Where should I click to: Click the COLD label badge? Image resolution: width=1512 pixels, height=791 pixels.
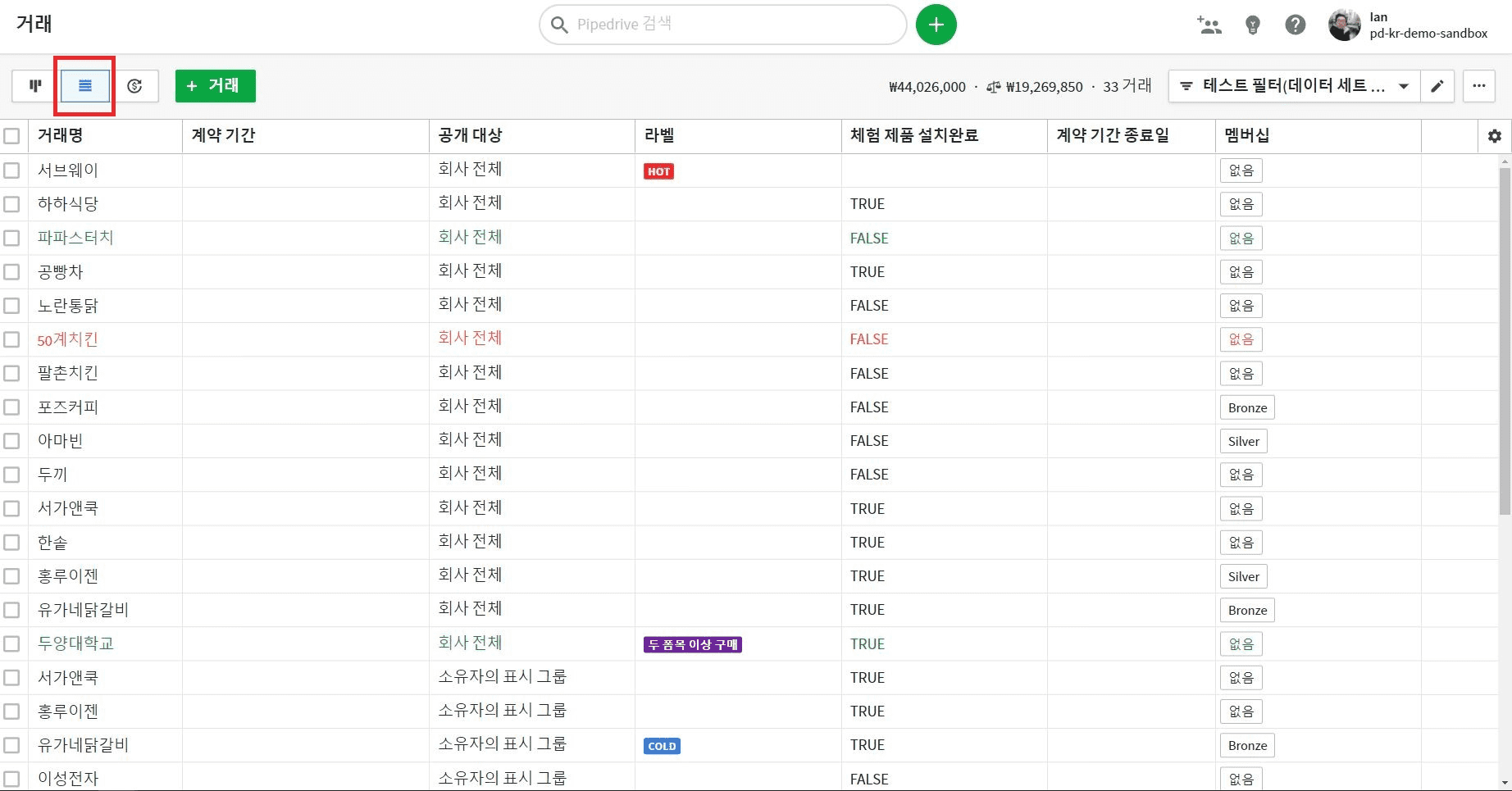click(662, 746)
